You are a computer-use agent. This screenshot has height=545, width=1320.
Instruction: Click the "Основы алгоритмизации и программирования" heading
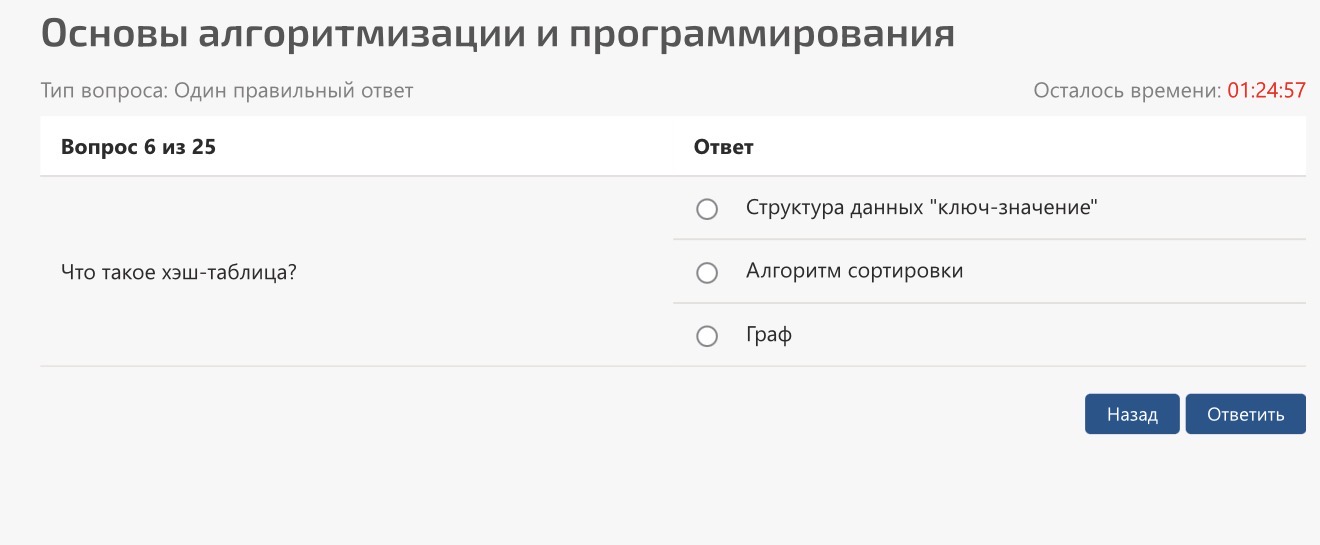coord(498,35)
